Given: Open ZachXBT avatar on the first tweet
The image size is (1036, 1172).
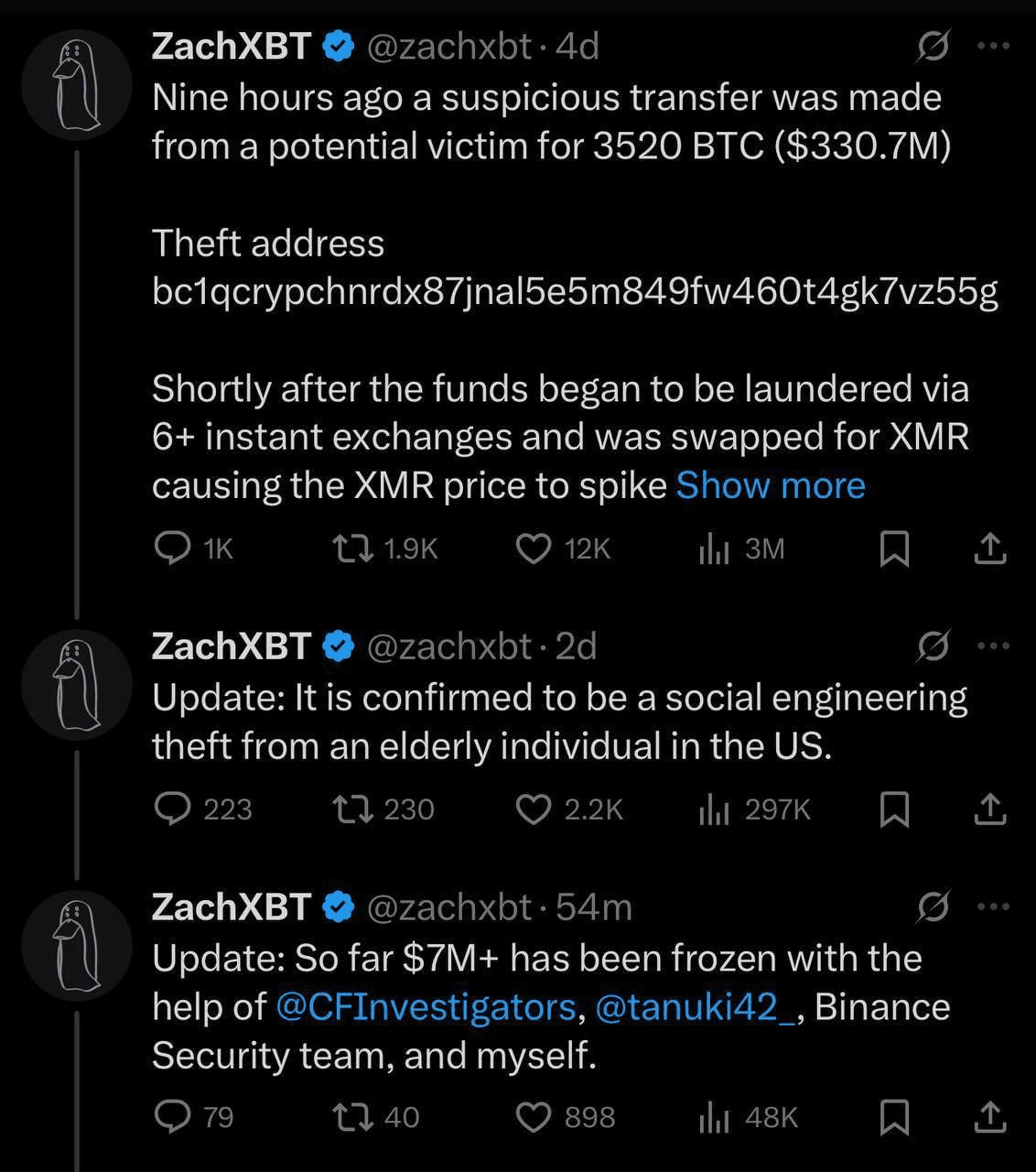Looking at the screenshot, I should 77,84.
